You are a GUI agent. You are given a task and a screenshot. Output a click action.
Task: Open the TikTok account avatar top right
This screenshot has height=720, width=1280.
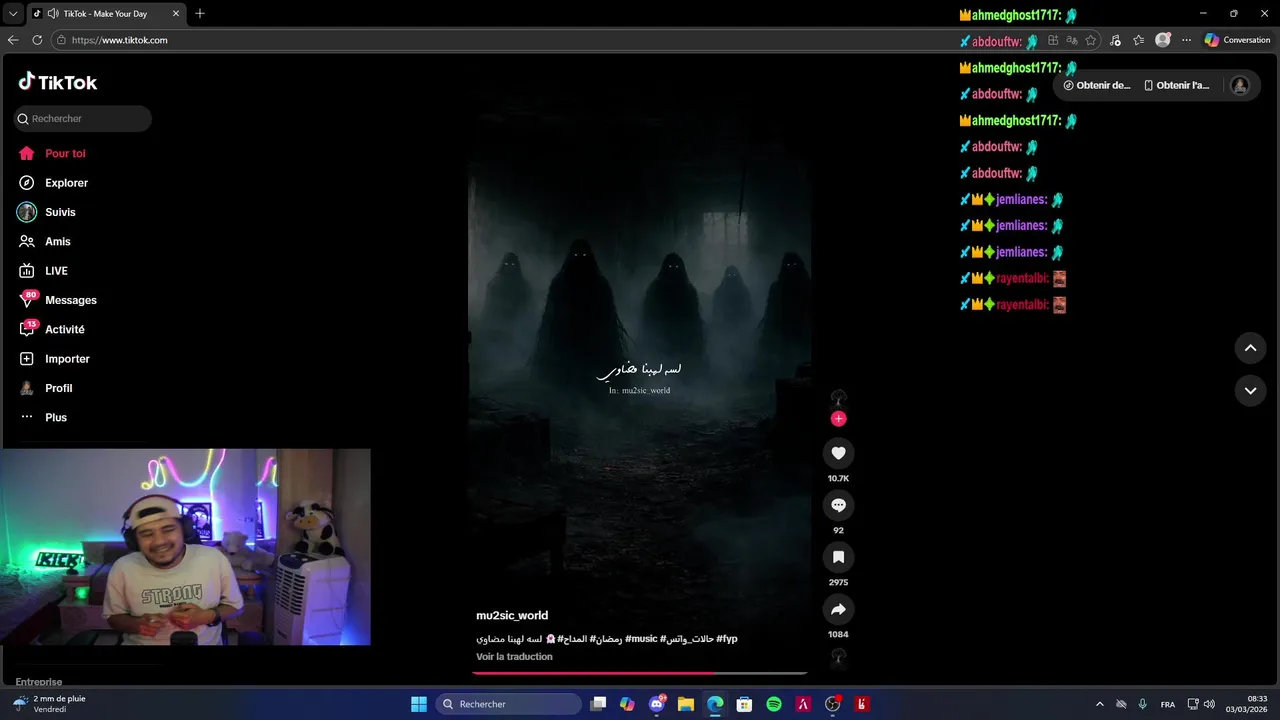(1240, 85)
